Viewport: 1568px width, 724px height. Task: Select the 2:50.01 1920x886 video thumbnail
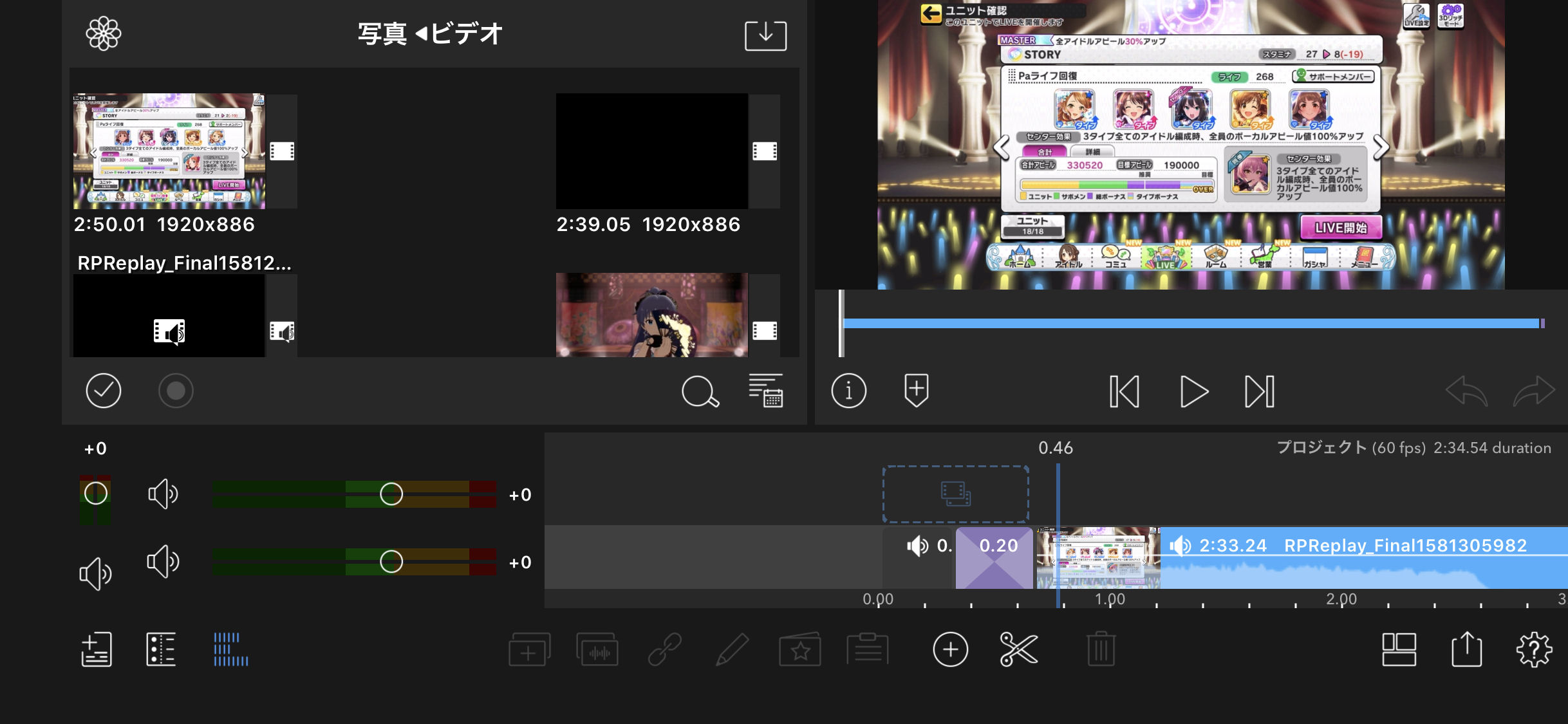point(169,151)
